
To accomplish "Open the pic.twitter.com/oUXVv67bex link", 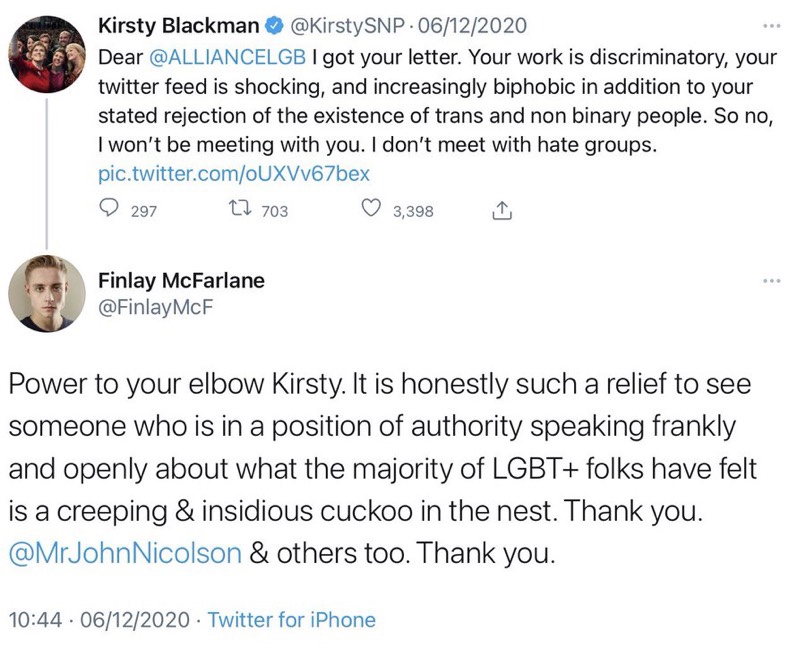I will tap(234, 173).
